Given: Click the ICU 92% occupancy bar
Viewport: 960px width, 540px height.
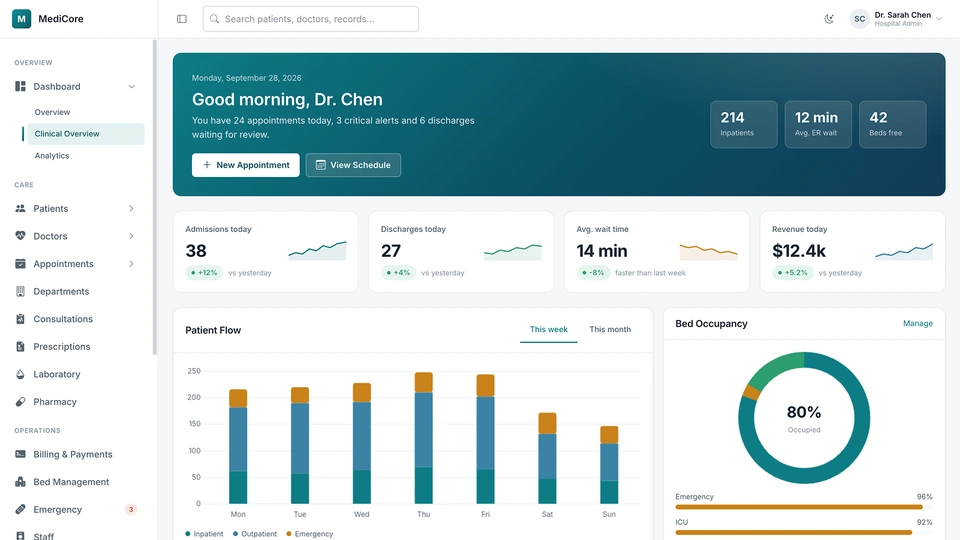Looking at the screenshot, I should [804, 533].
